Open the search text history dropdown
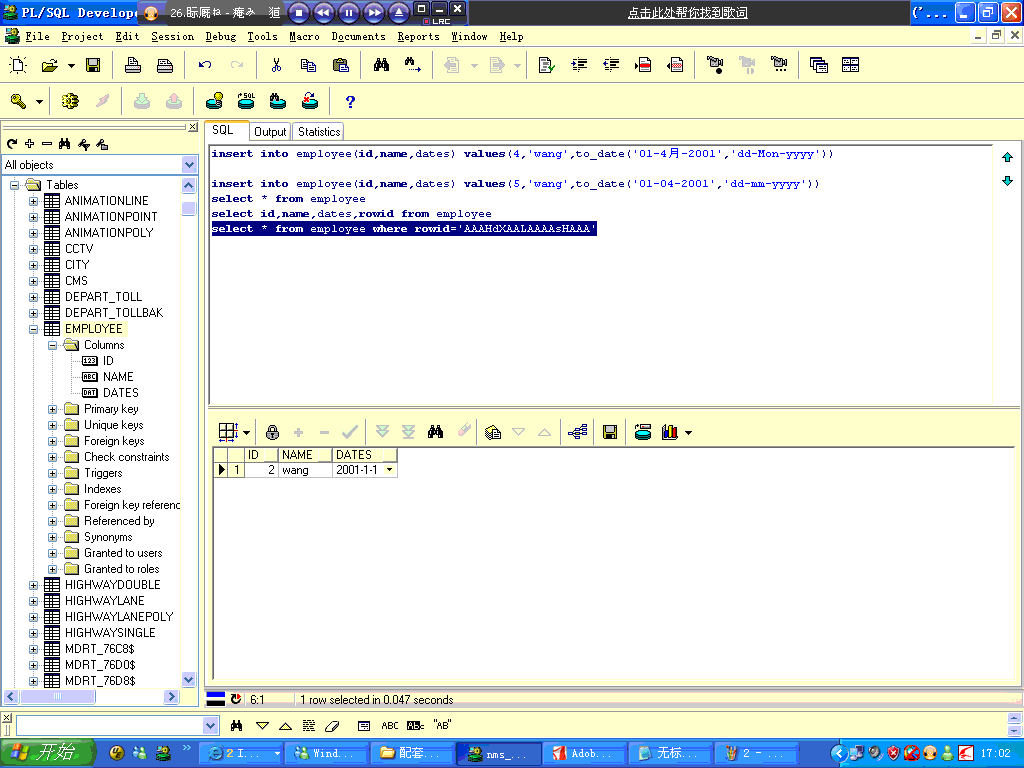The image size is (1024, 768). (210, 726)
